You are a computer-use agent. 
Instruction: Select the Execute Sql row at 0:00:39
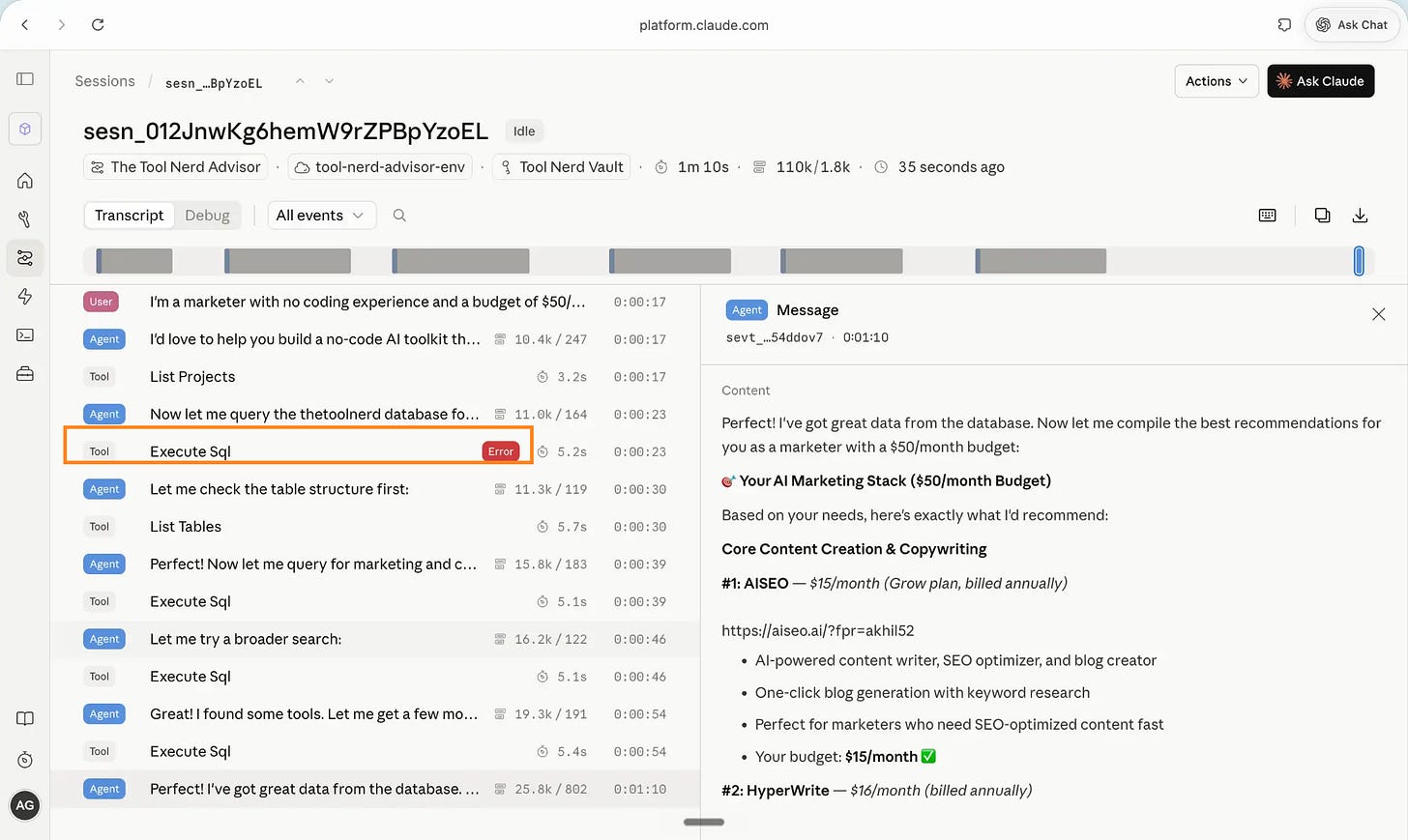point(375,601)
